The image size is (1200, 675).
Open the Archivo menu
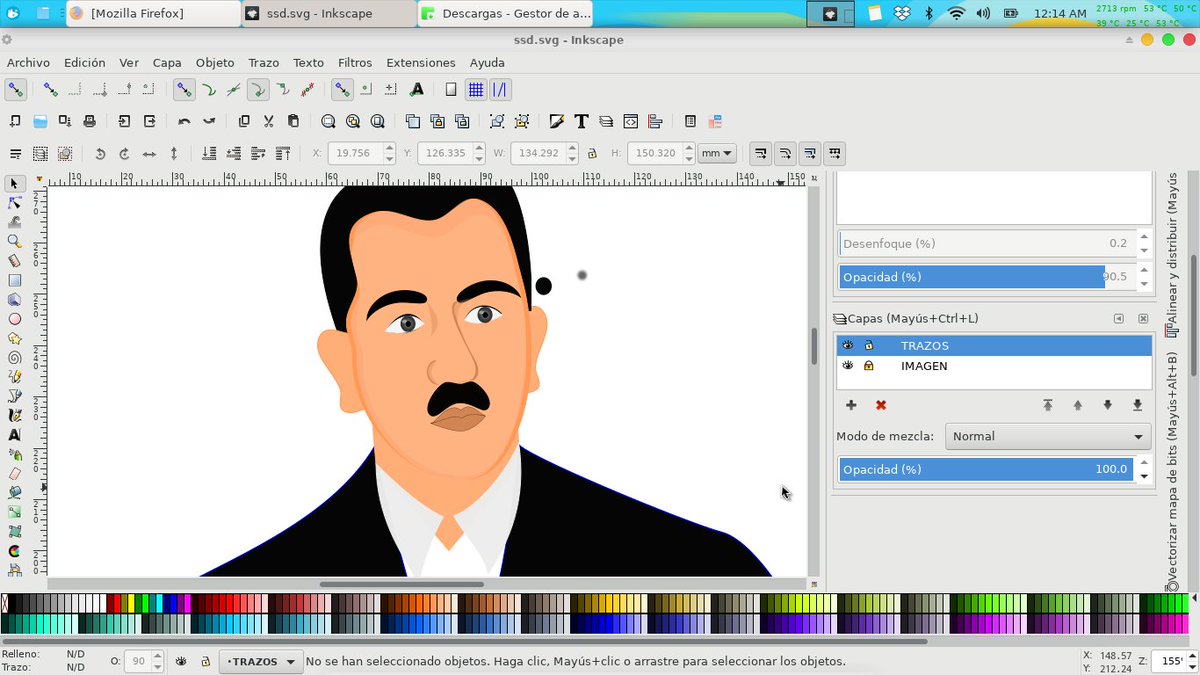28,62
